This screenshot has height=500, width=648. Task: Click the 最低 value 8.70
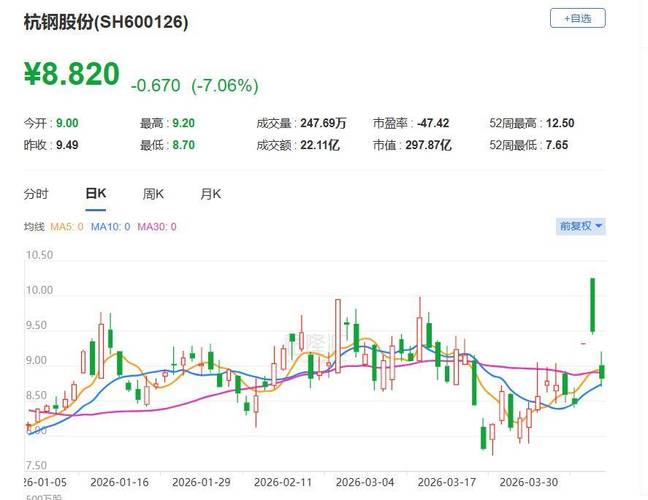[183, 145]
